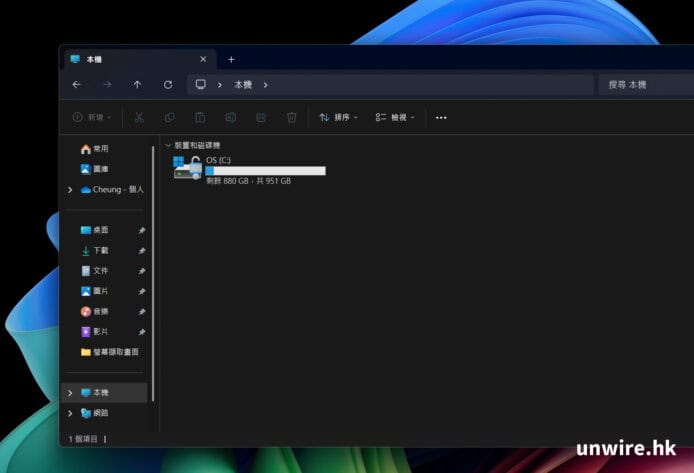Expand the Cheung - 個人 OneDrive node
The image size is (694, 473).
click(x=70, y=189)
